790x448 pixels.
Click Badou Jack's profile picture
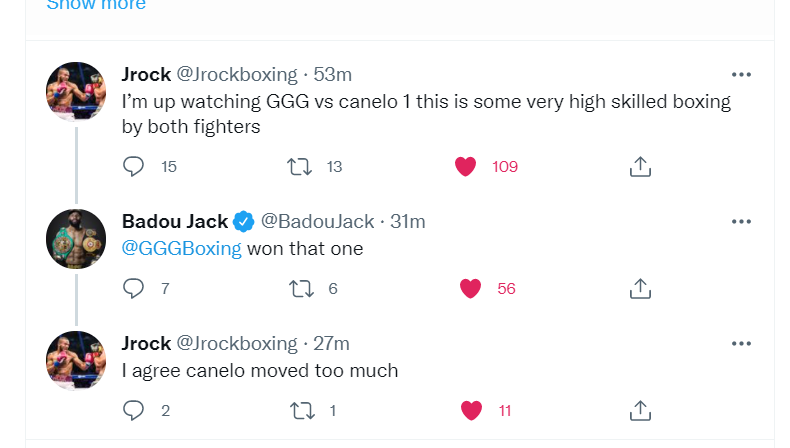point(76,239)
